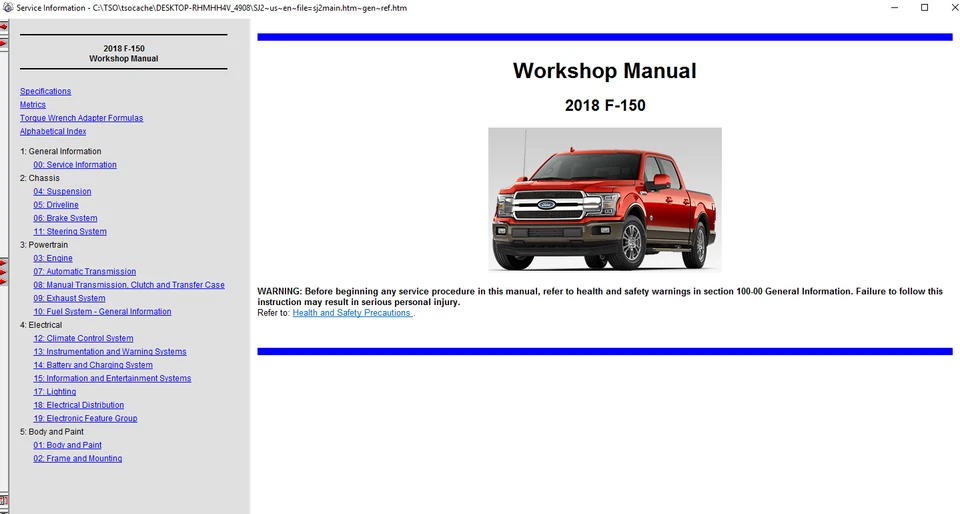Open 08: Manual Transmission, Clutch and Transfer Case

[129, 285]
